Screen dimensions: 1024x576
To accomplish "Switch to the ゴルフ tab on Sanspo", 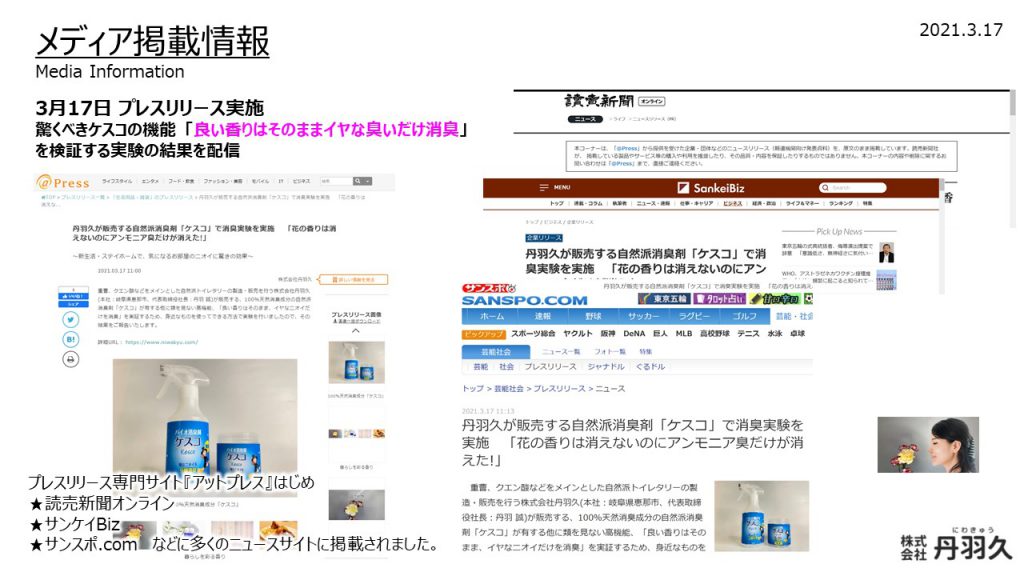I will (744, 316).
